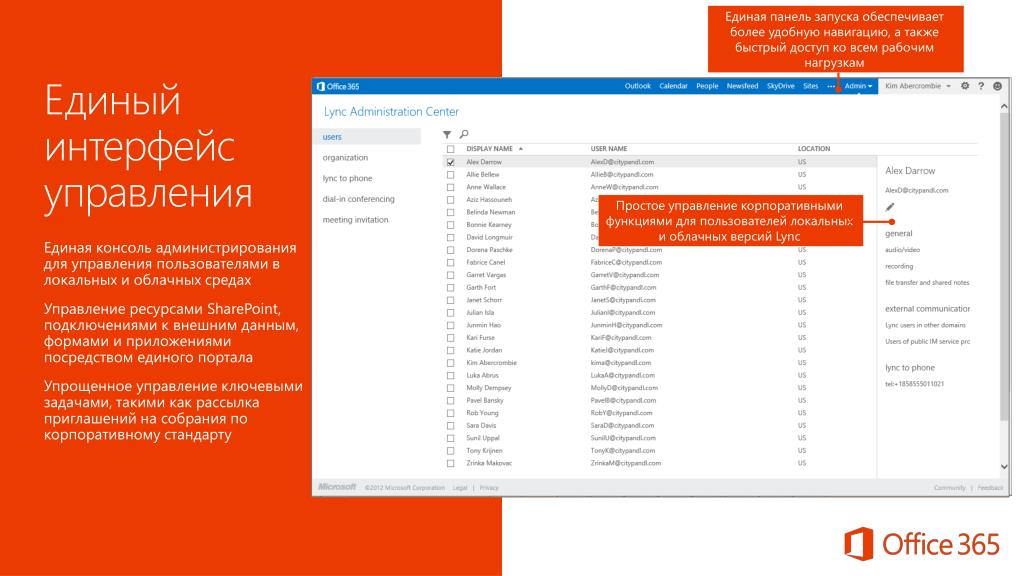Click the USER NAME column header
1024x576 pixels.
[609, 149]
